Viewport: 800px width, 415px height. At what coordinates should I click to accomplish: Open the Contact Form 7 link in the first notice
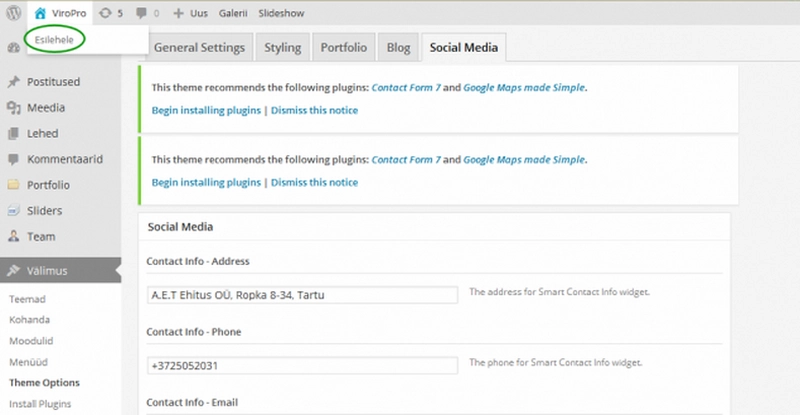(405, 88)
